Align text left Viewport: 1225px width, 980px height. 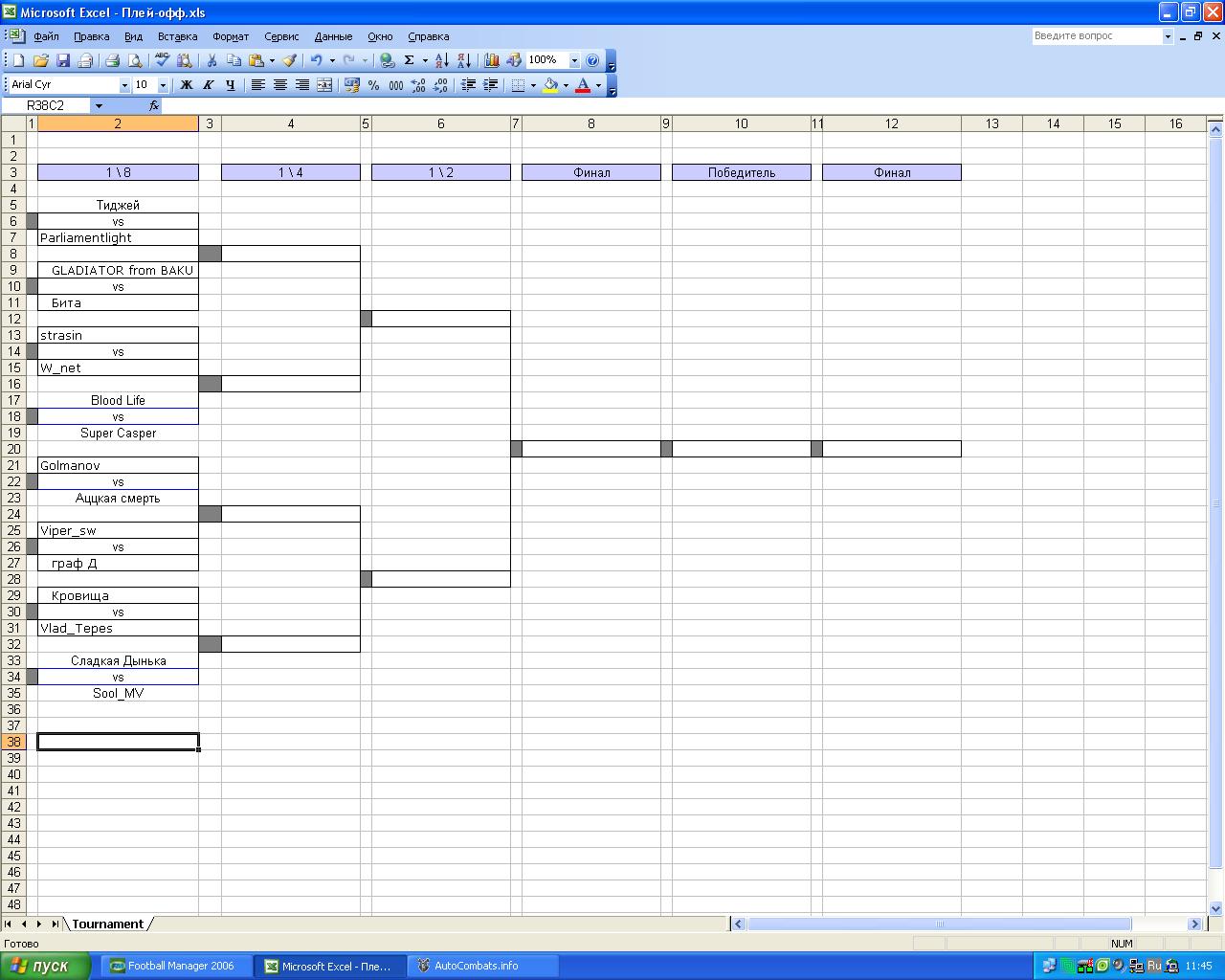(257, 85)
